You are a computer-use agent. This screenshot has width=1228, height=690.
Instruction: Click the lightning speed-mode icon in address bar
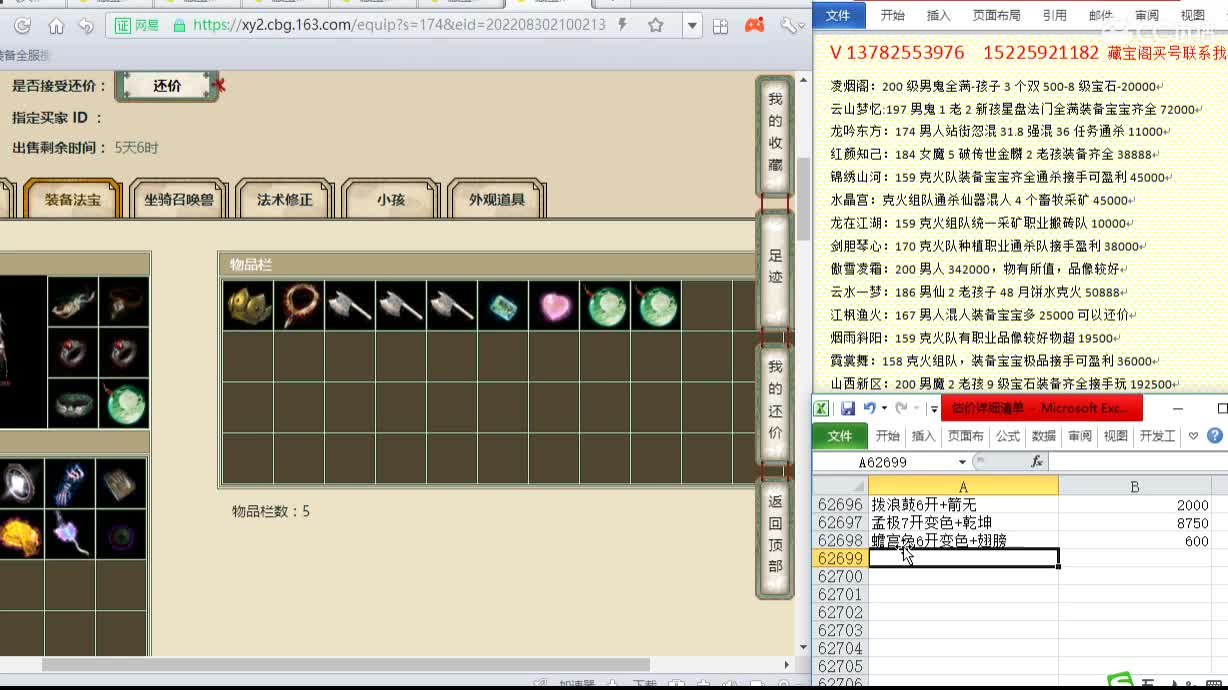pos(624,25)
